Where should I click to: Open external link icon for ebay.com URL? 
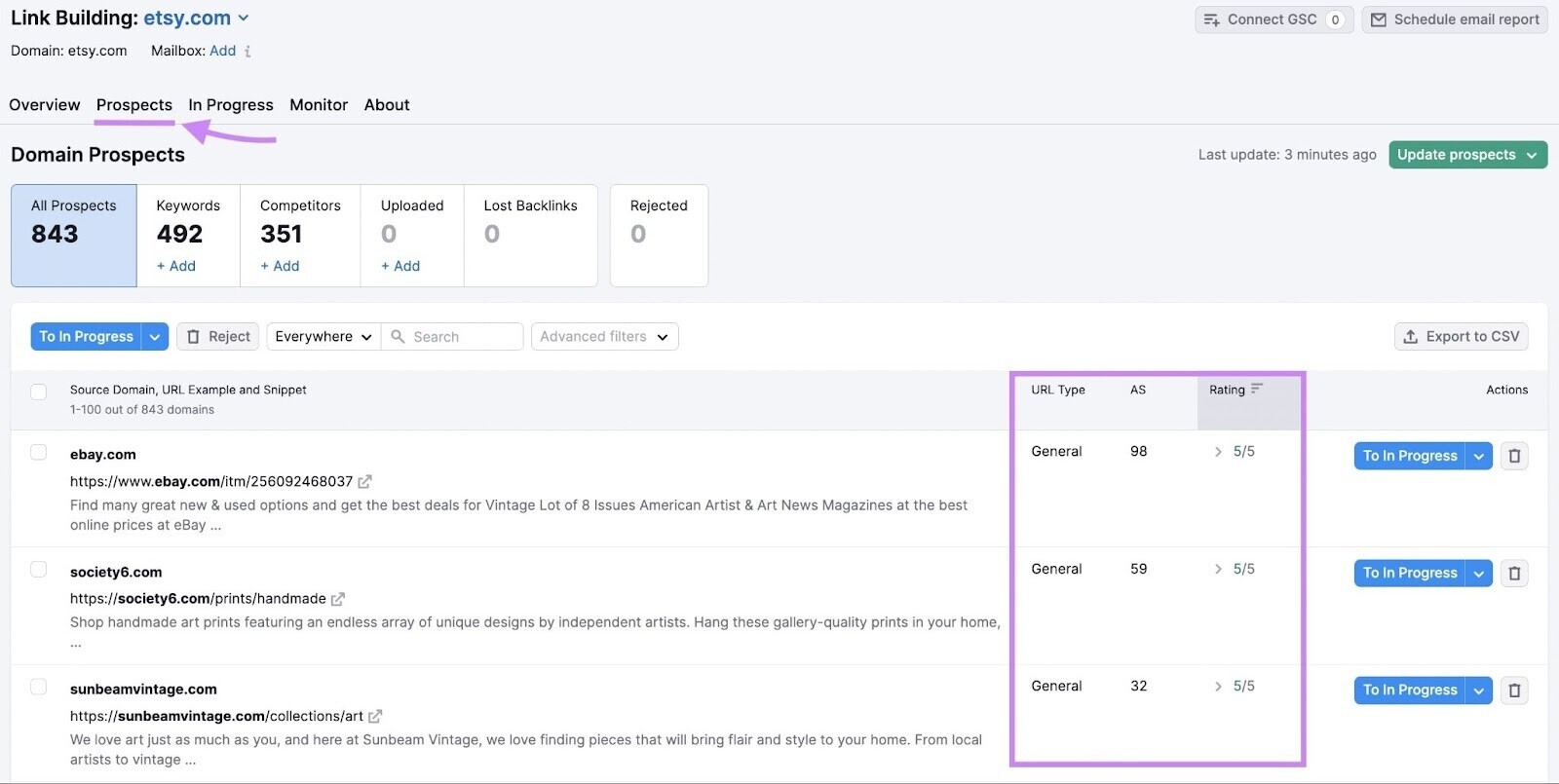tap(364, 481)
